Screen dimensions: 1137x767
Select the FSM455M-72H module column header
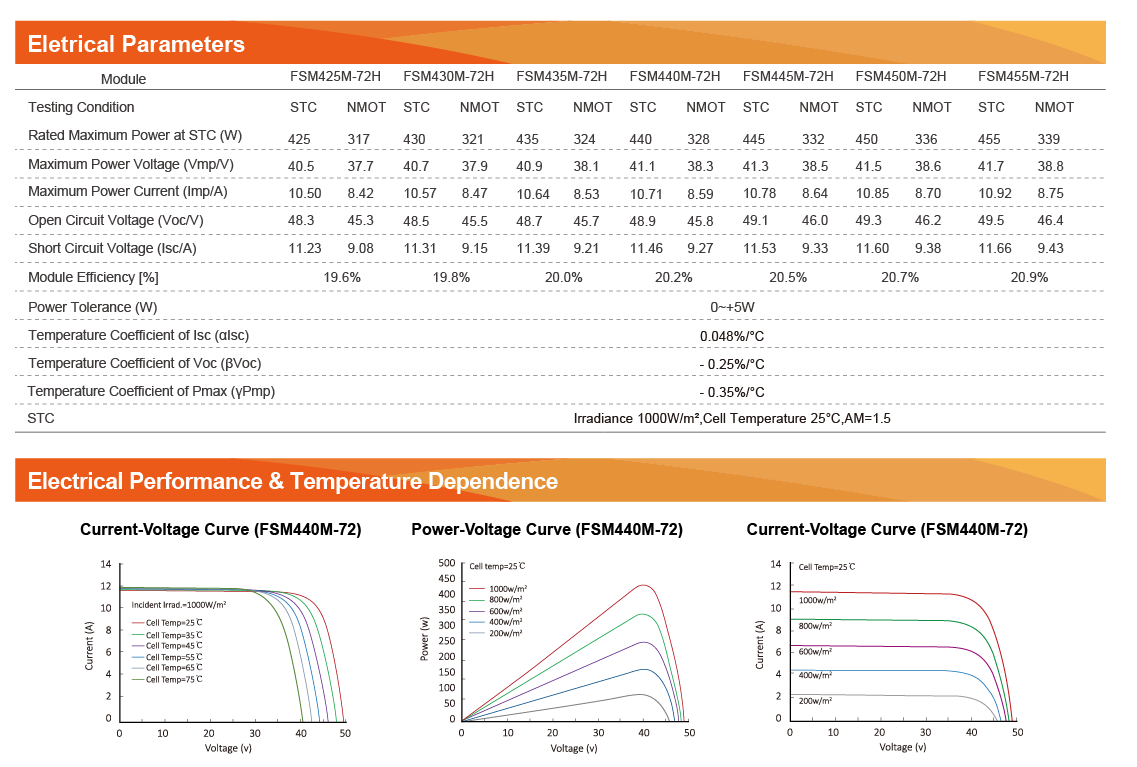pyautogui.click(x=1023, y=76)
